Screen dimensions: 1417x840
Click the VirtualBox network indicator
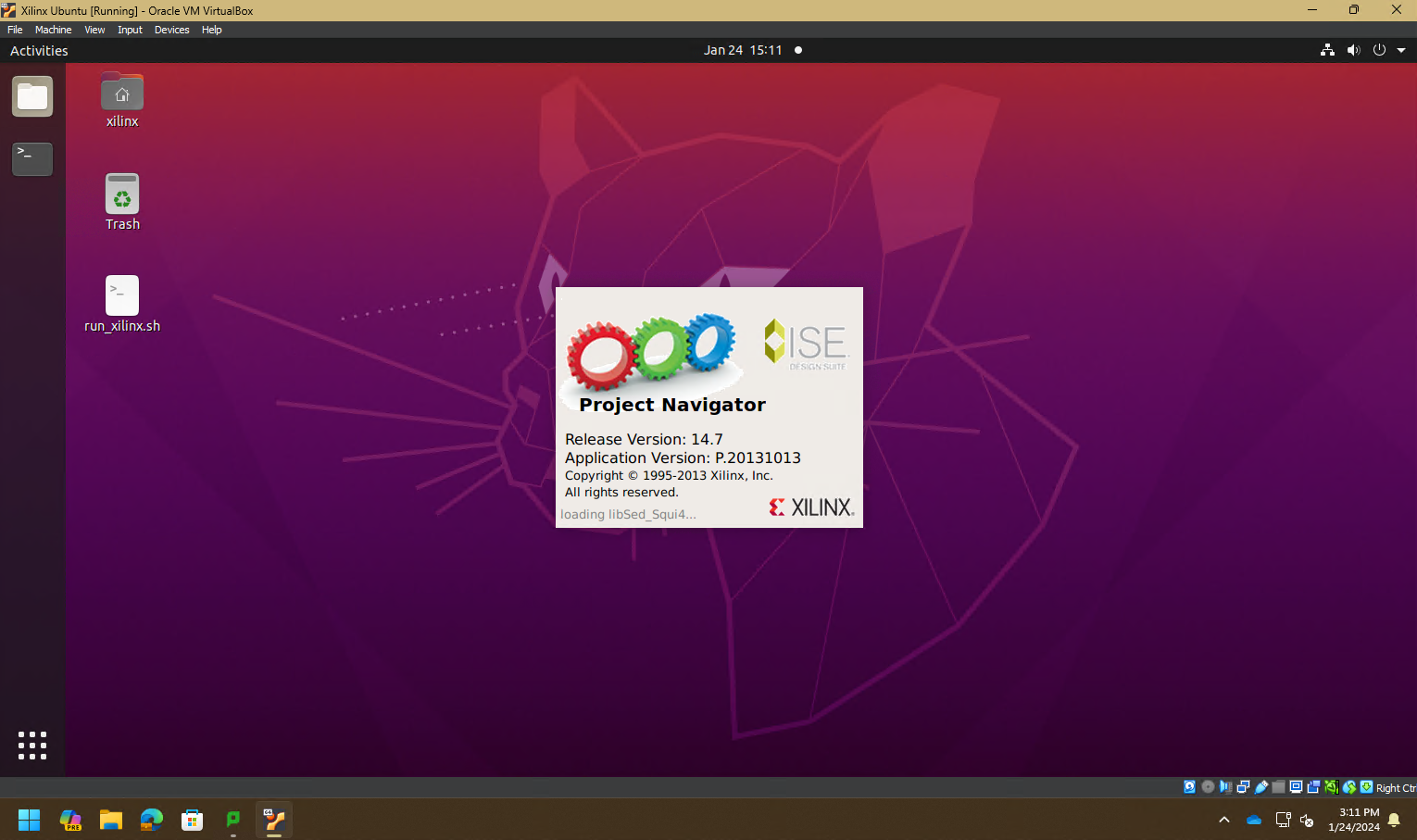coord(1243,787)
